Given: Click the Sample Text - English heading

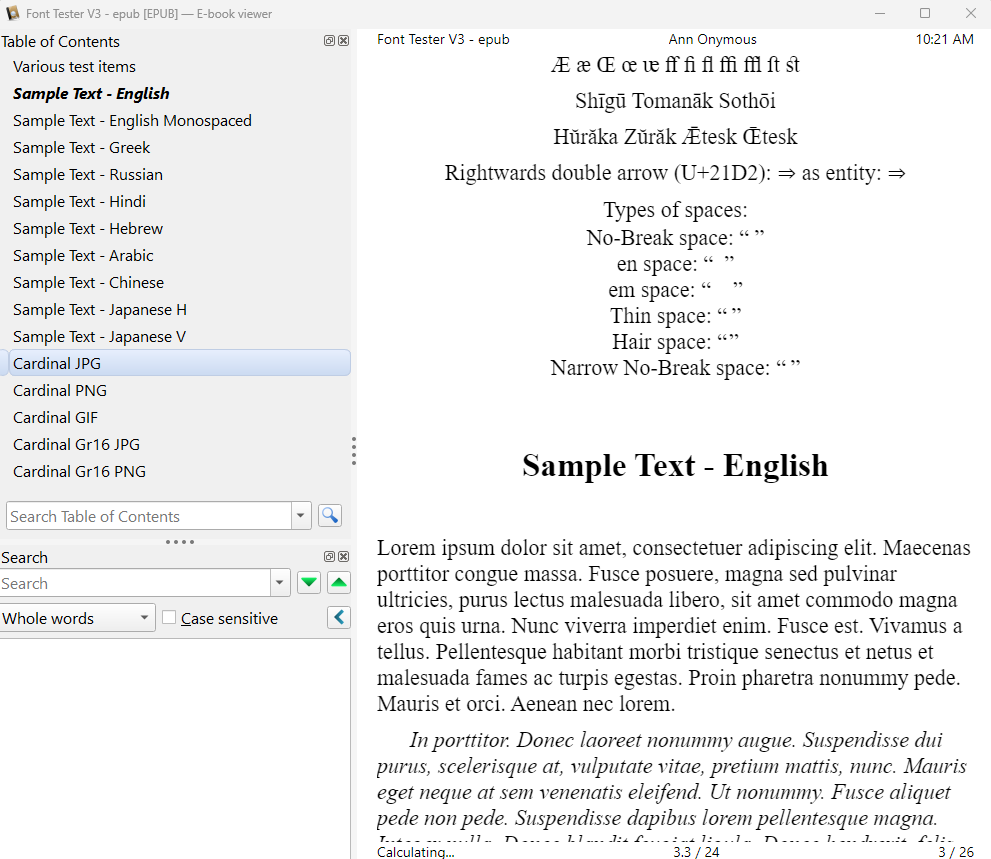Looking at the screenshot, I should click(x=675, y=466).
